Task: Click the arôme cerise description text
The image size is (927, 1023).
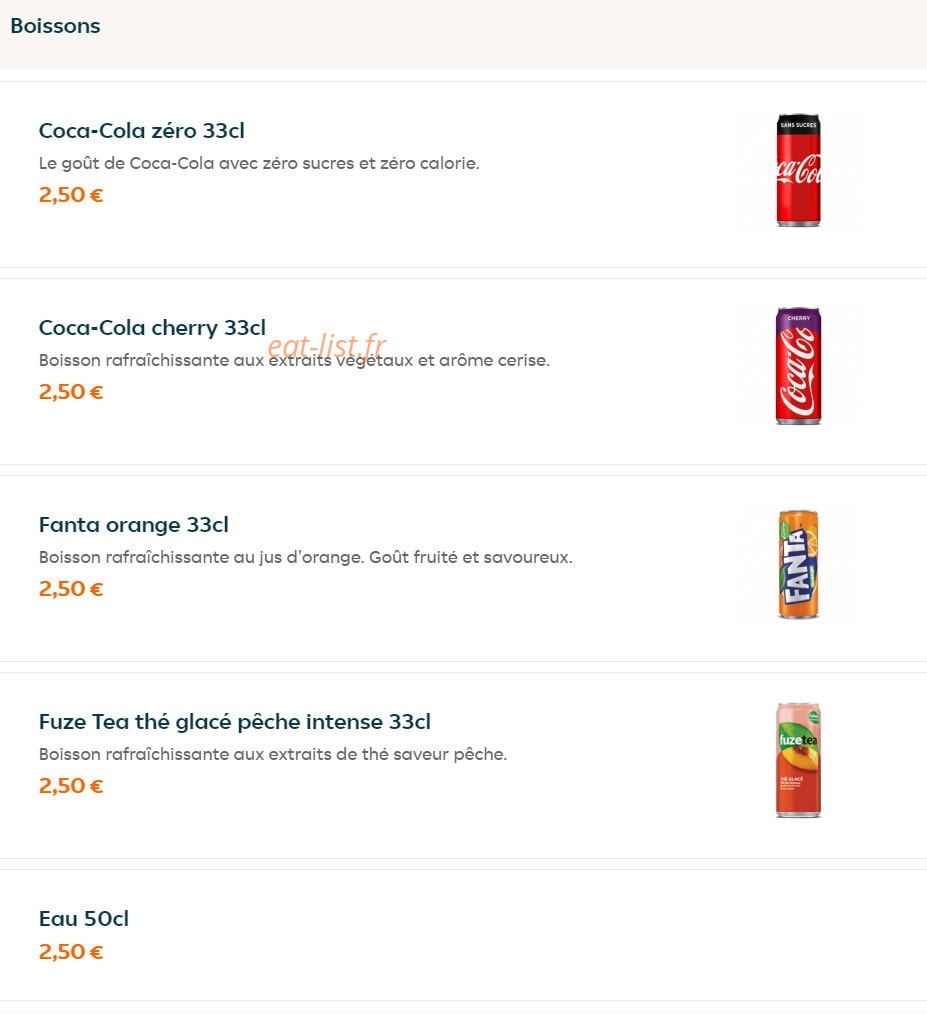Action: (294, 360)
